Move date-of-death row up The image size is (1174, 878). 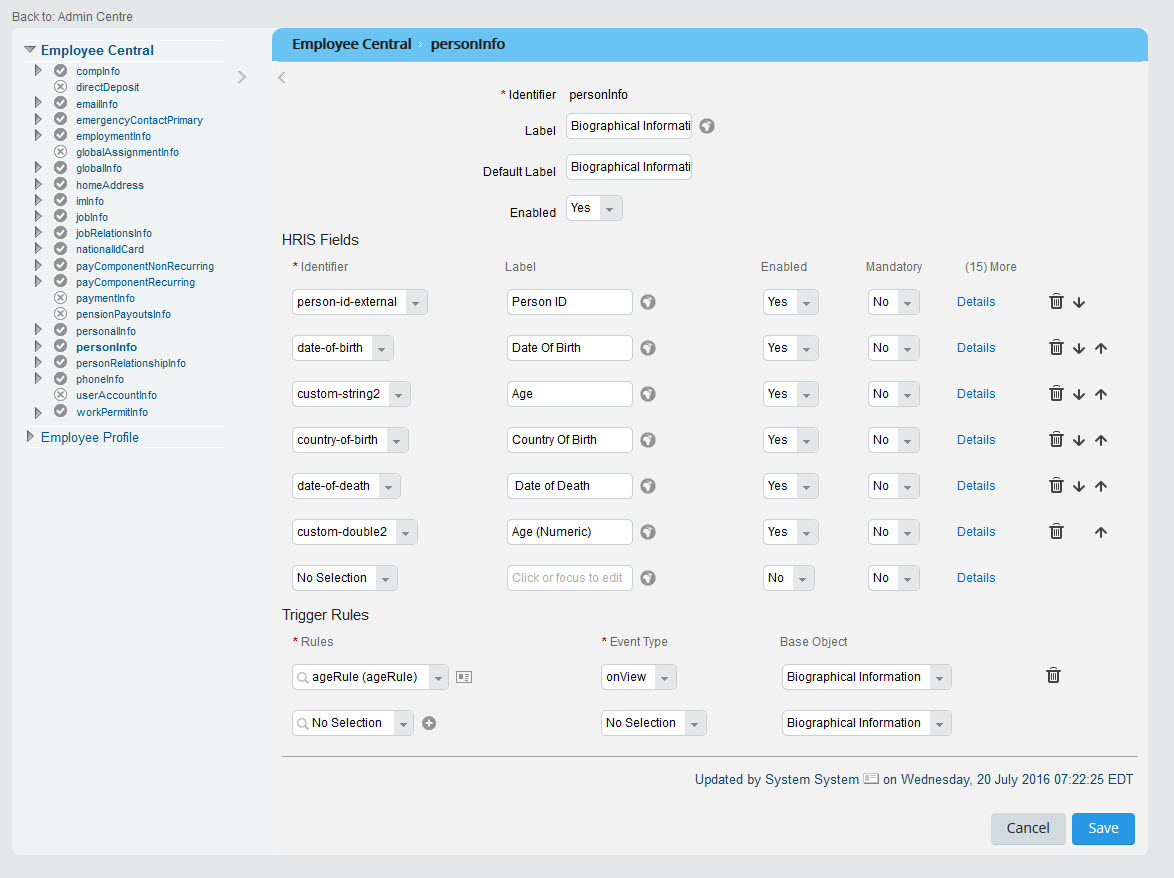point(1101,487)
